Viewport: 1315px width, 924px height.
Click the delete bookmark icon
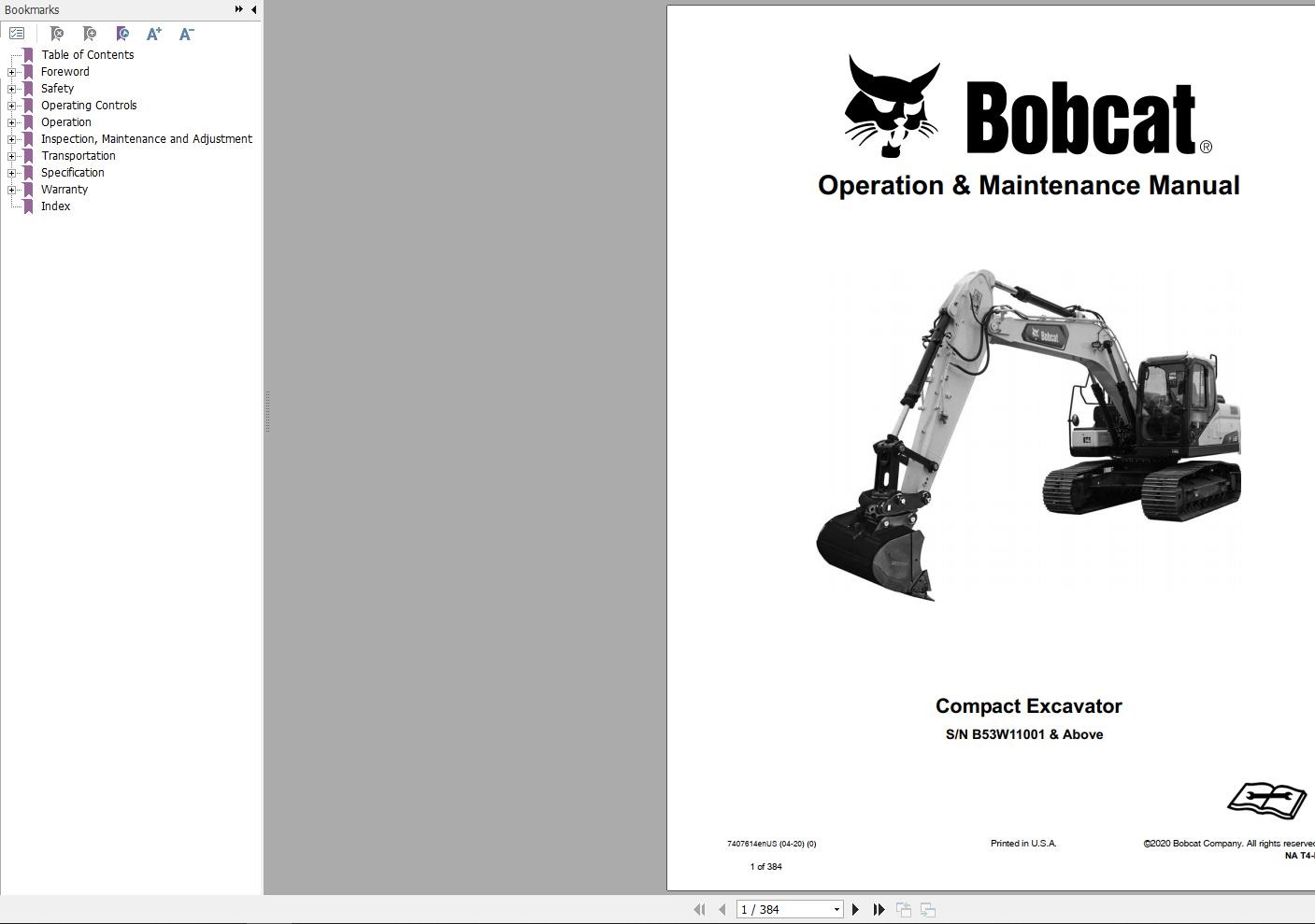tap(57, 34)
